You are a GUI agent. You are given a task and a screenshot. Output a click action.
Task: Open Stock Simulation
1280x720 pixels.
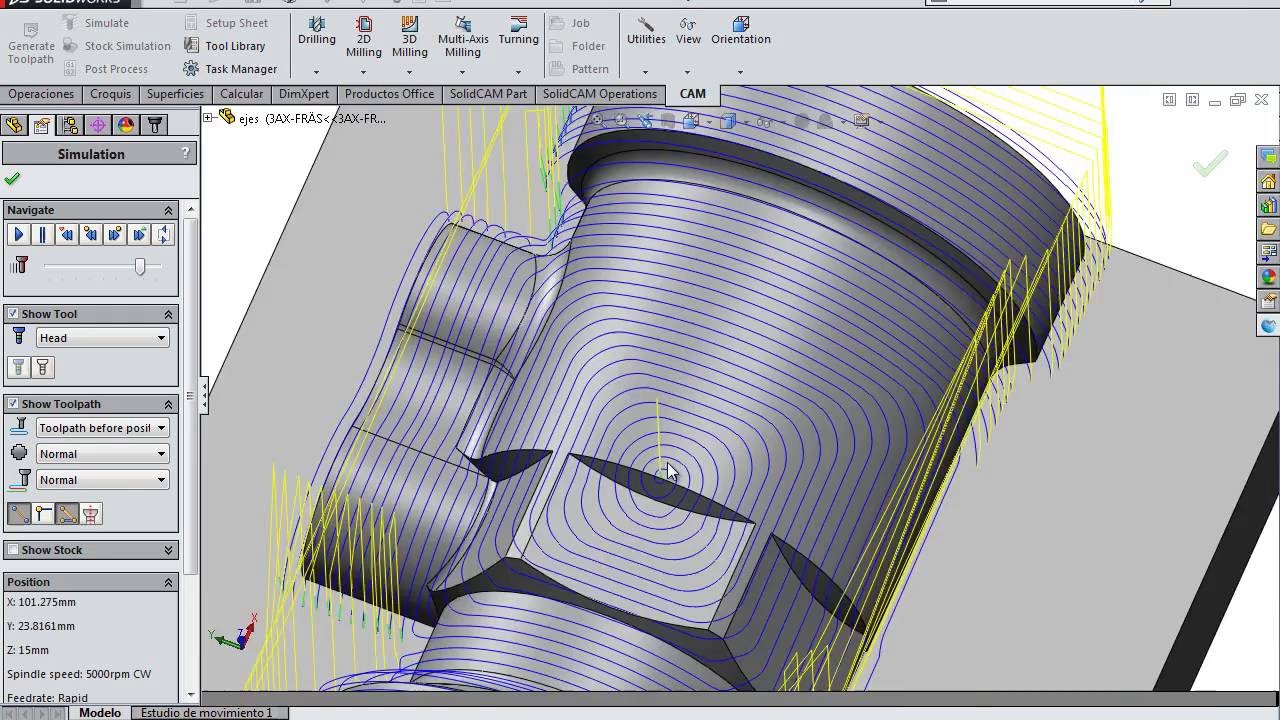[116, 46]
